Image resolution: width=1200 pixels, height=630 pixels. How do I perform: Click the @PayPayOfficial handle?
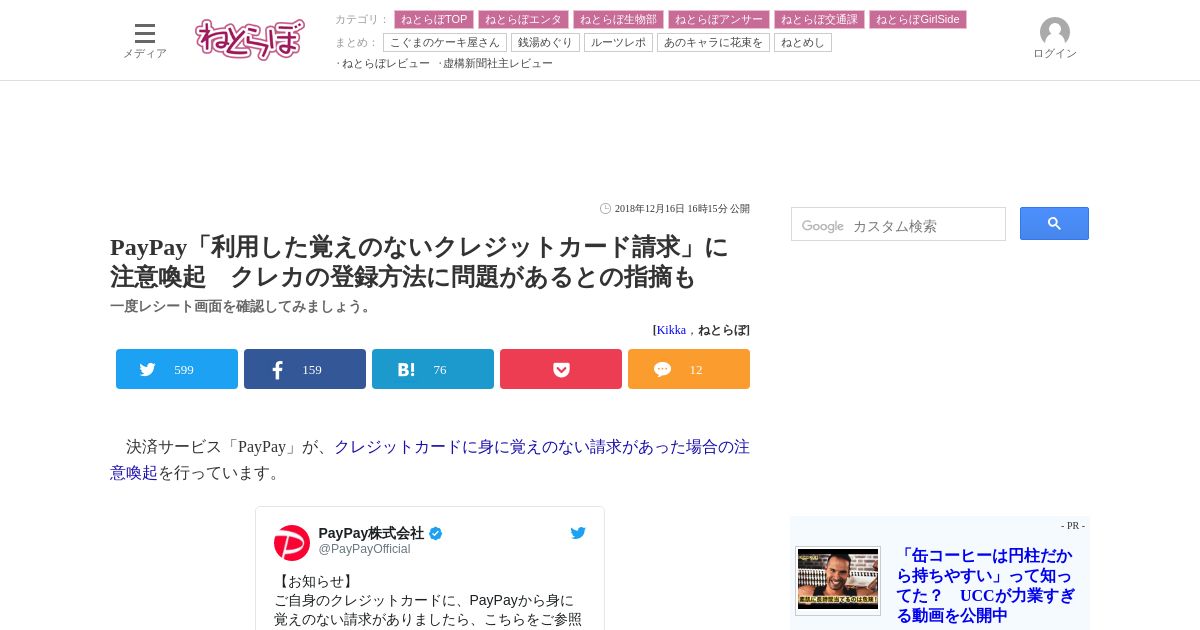pyautogui.click(x=364, y=549)
